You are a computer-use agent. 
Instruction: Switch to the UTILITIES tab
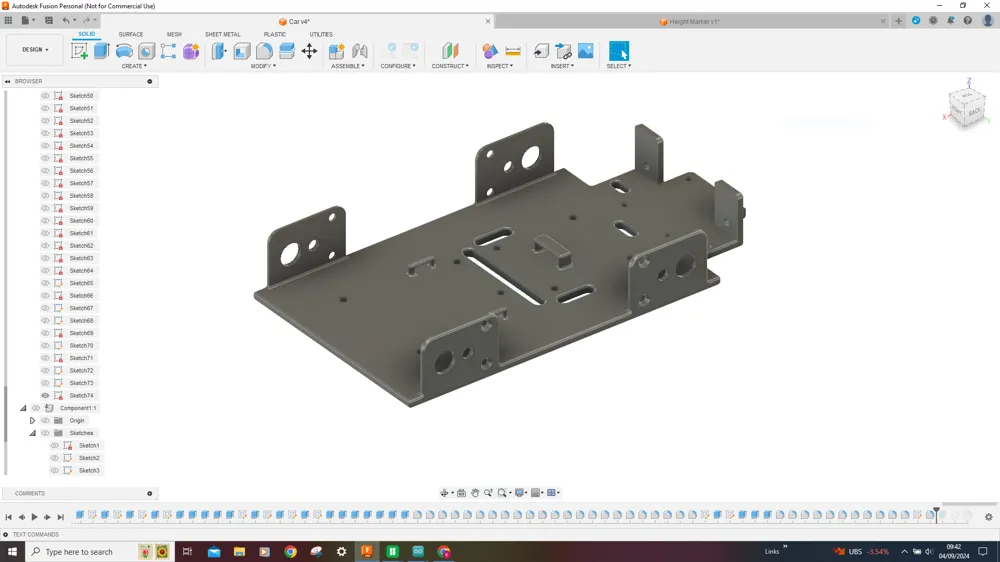coord(321,34)
